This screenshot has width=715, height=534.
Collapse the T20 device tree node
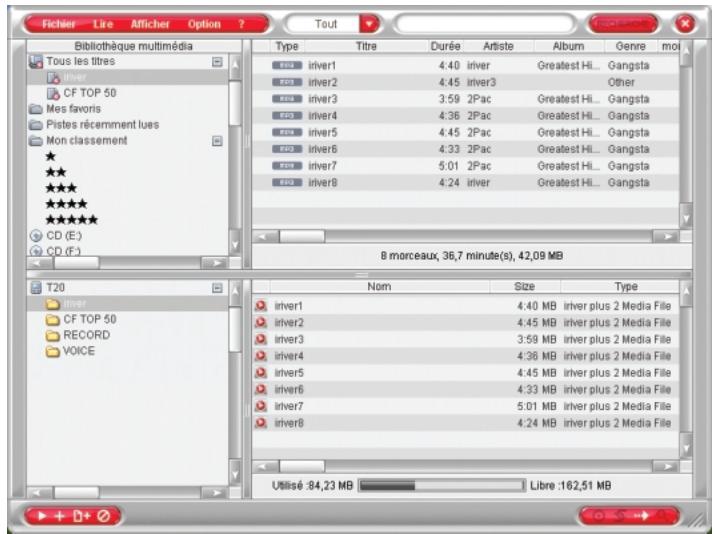217,288
